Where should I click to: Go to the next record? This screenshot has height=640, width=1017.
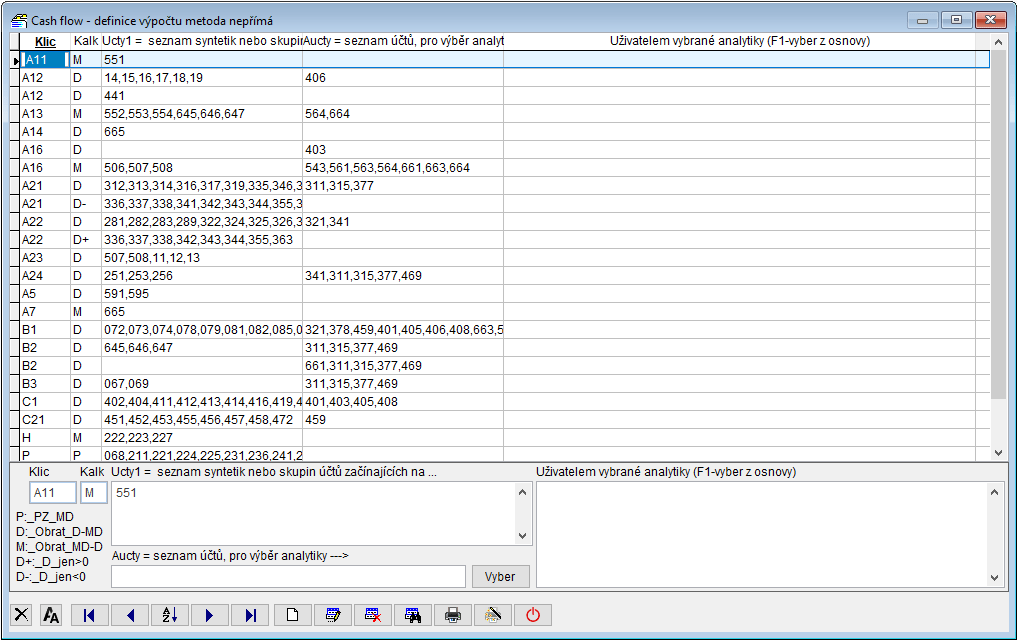209,615
